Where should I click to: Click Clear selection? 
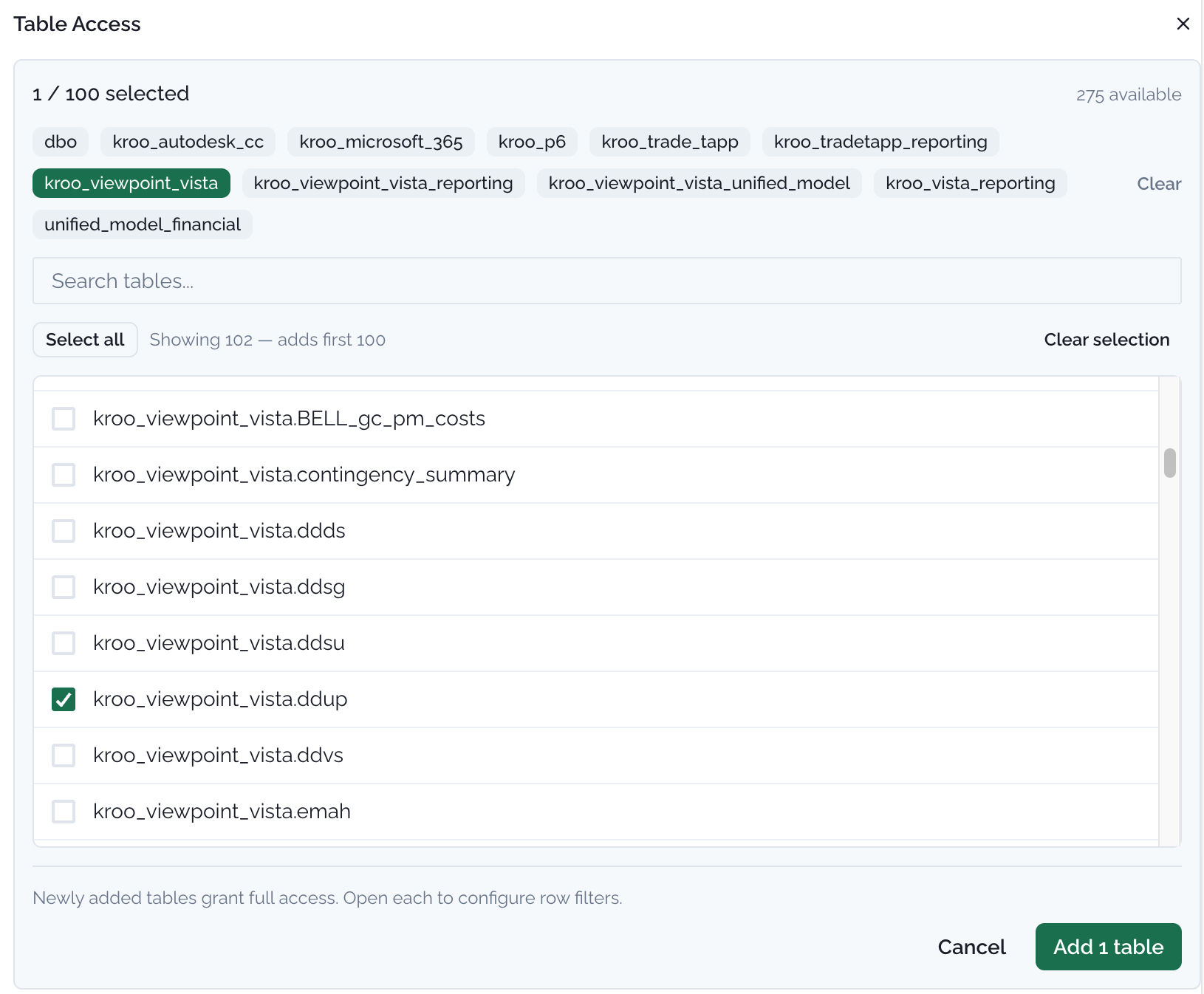(x=1106, y=340)
